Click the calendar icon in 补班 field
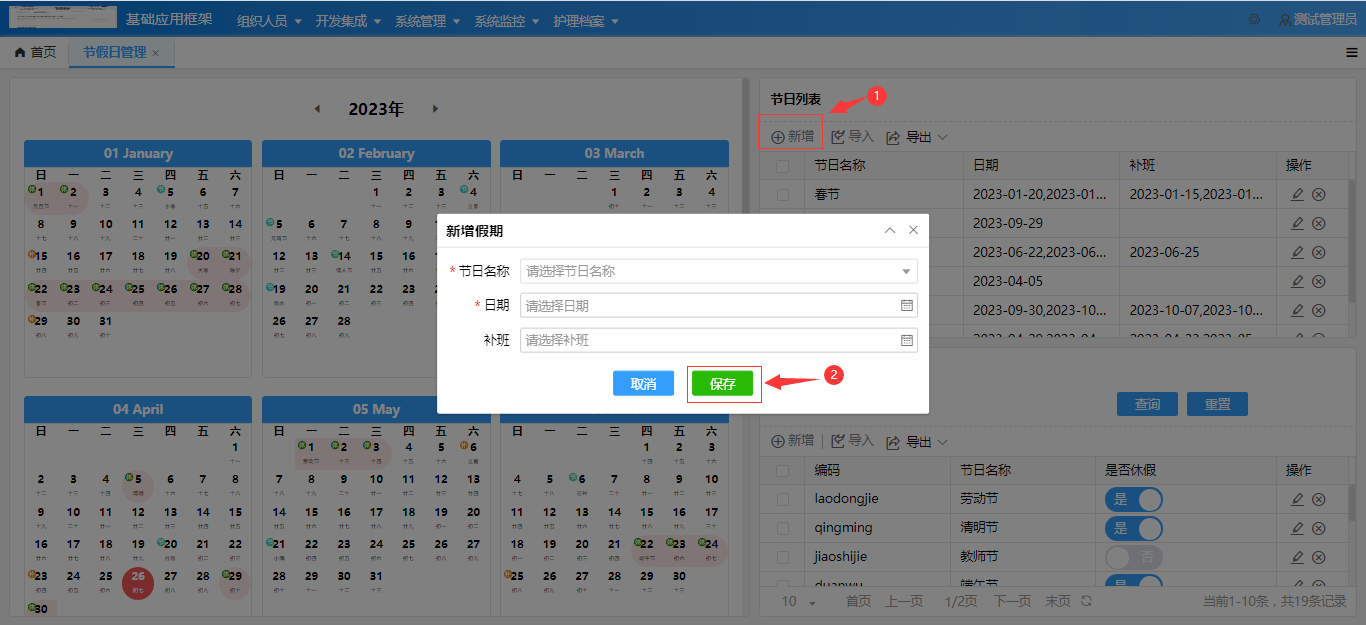The height and width of the screenshot is (625, 1366). click(x=906, y=340)
